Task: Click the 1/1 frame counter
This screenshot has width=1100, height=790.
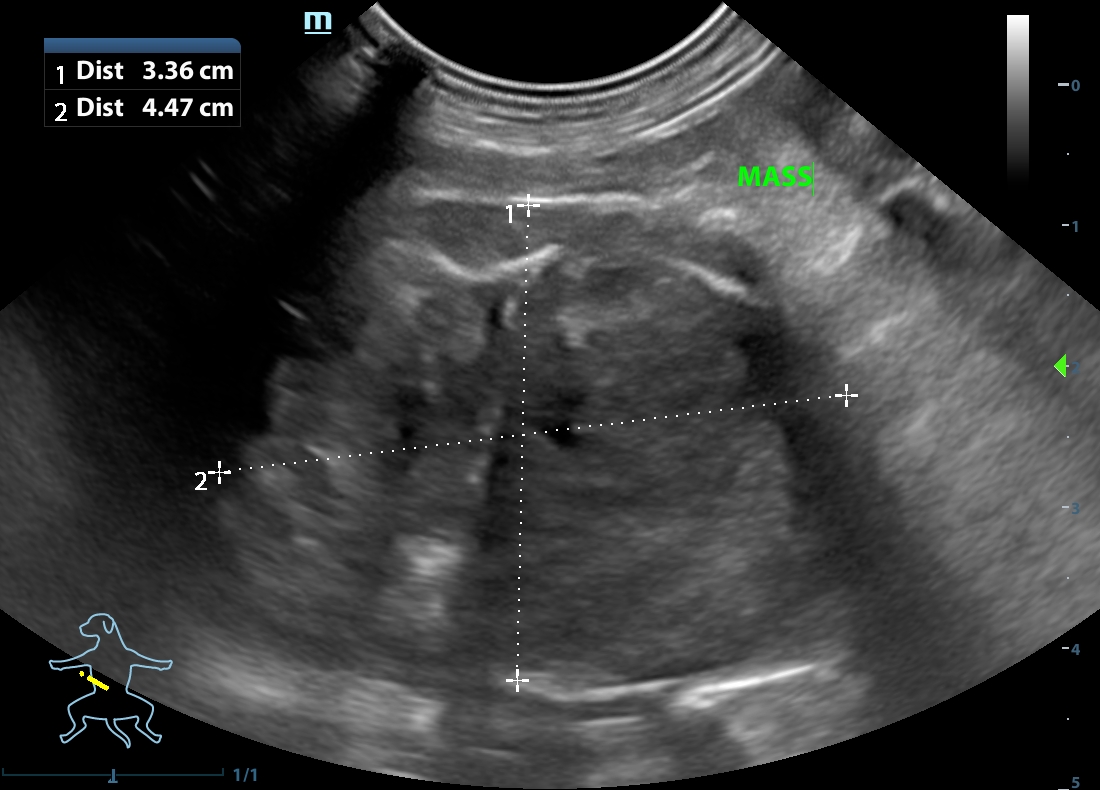Action: click(245, 775)
